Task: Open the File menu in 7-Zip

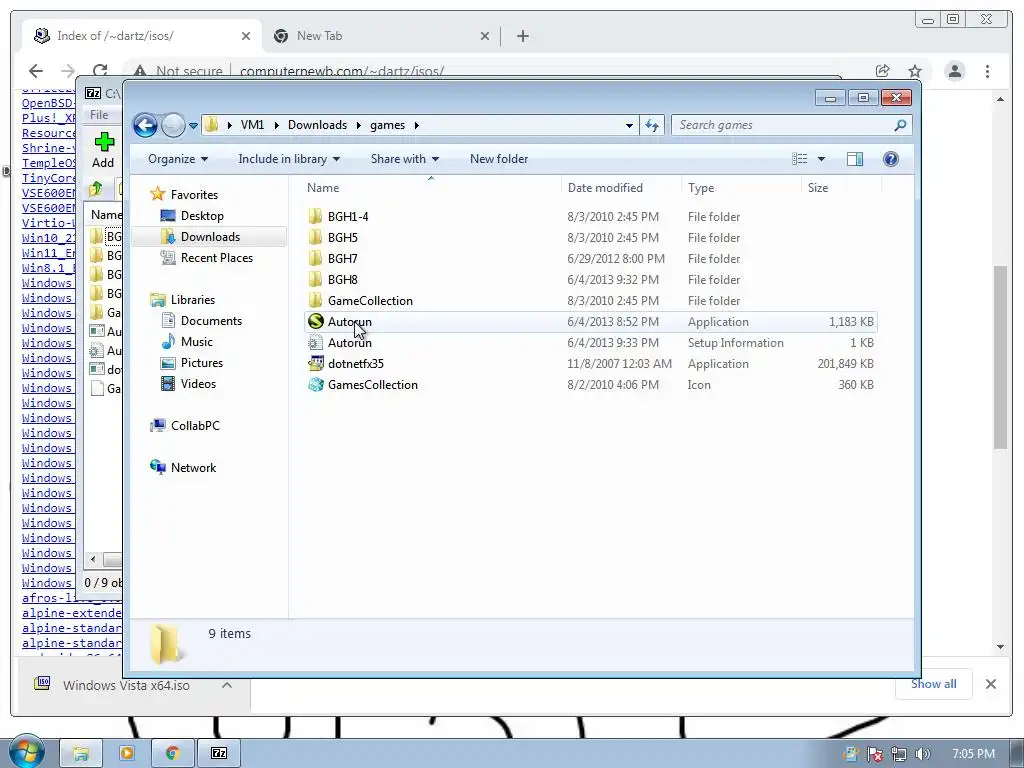Action: pyautogui.click(x=99, y=115)
